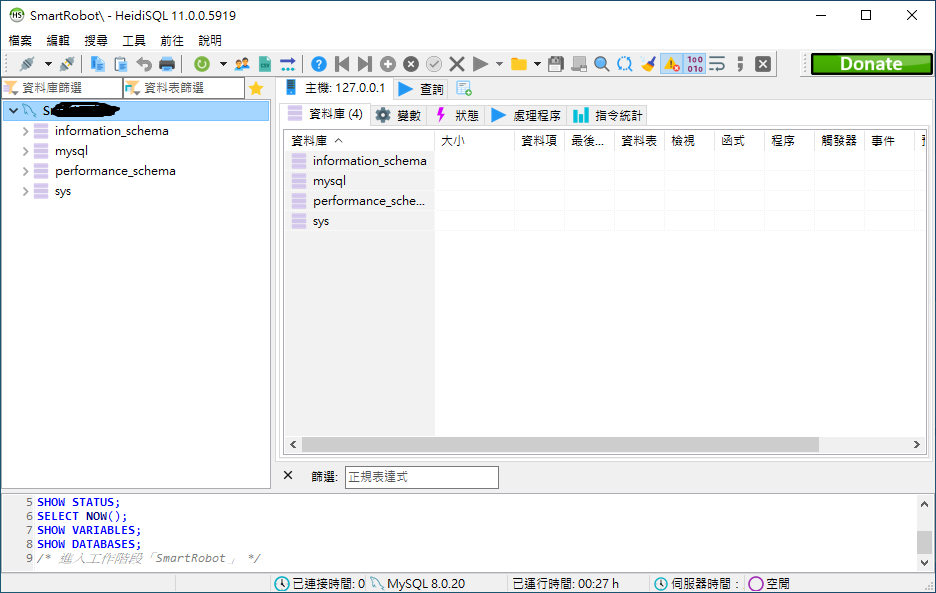Expand mysql database in the tree

(x=26, y=151)
